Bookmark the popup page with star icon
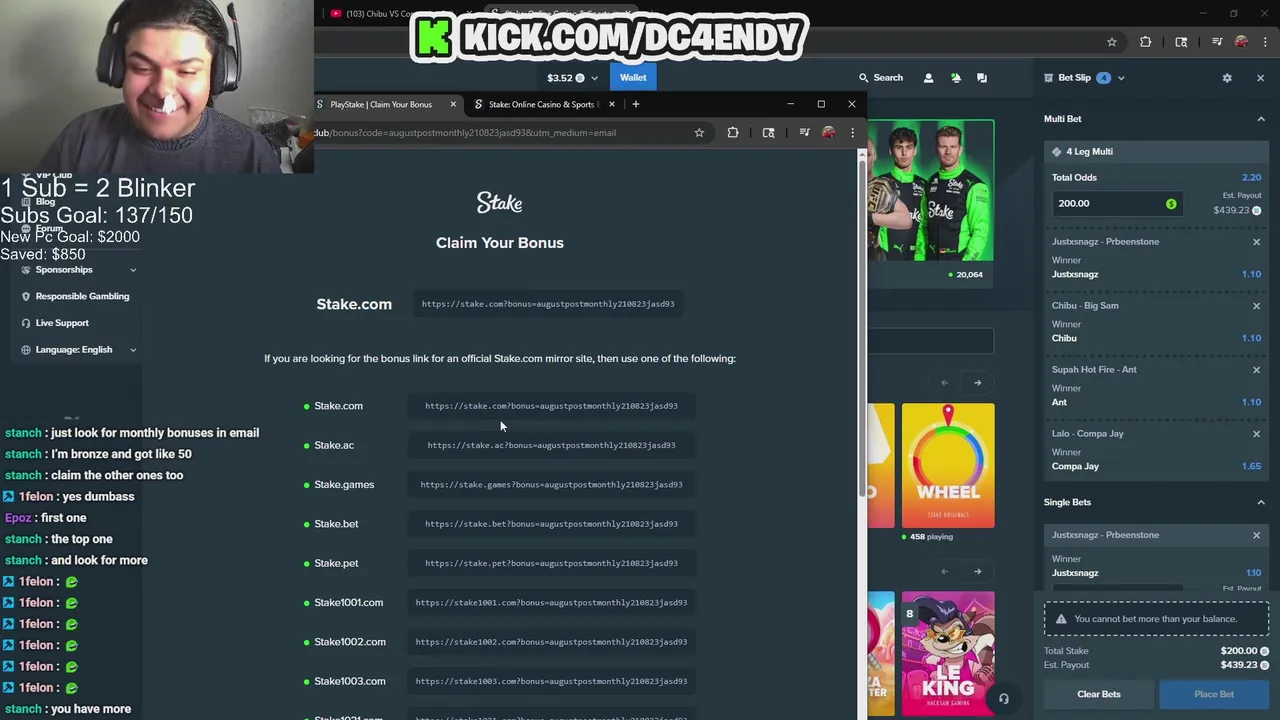This screenshot has width=1280, height=720. [x=699, y=133]
